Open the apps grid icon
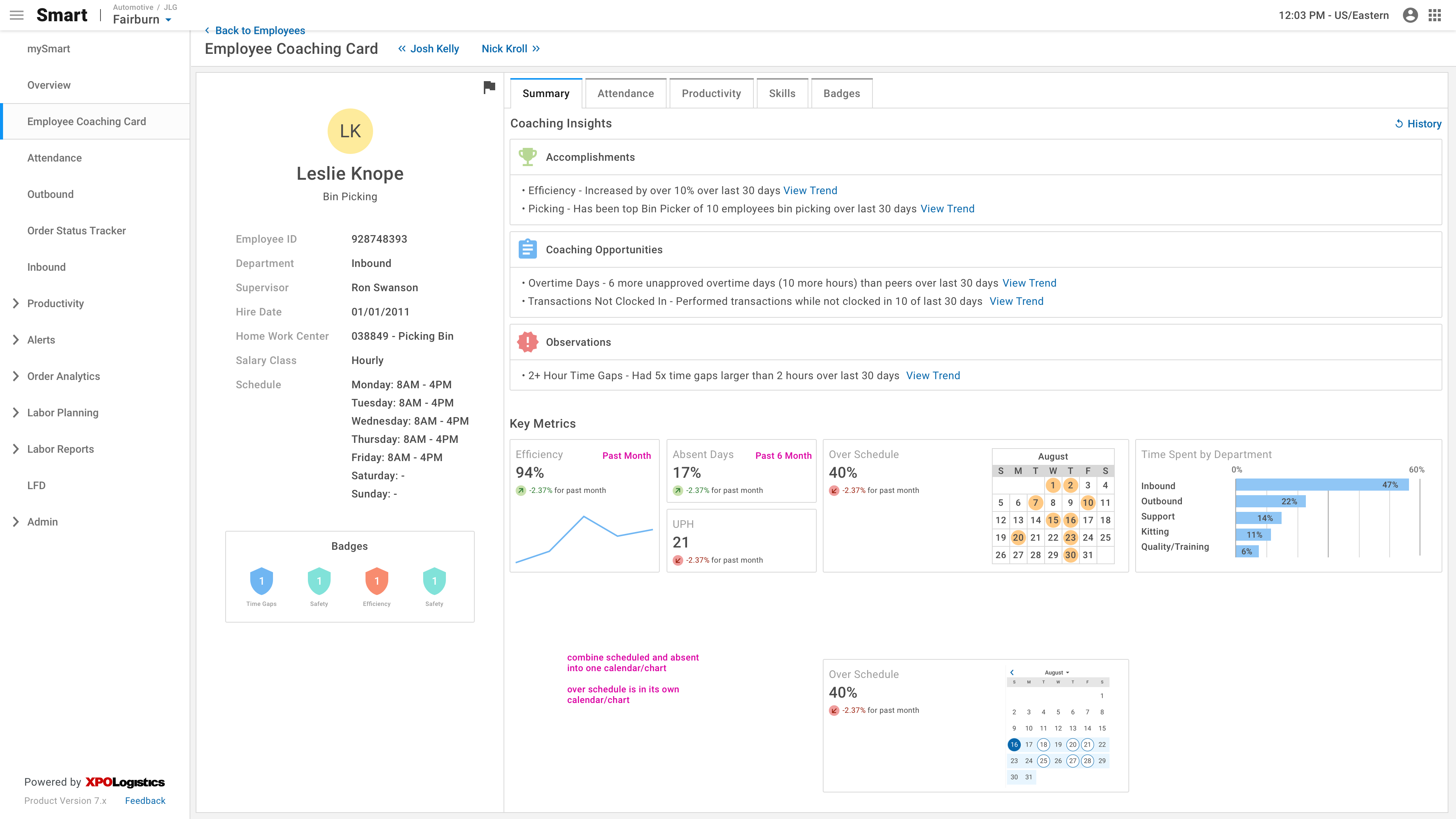1456x819 pixels. point(1434,15)
